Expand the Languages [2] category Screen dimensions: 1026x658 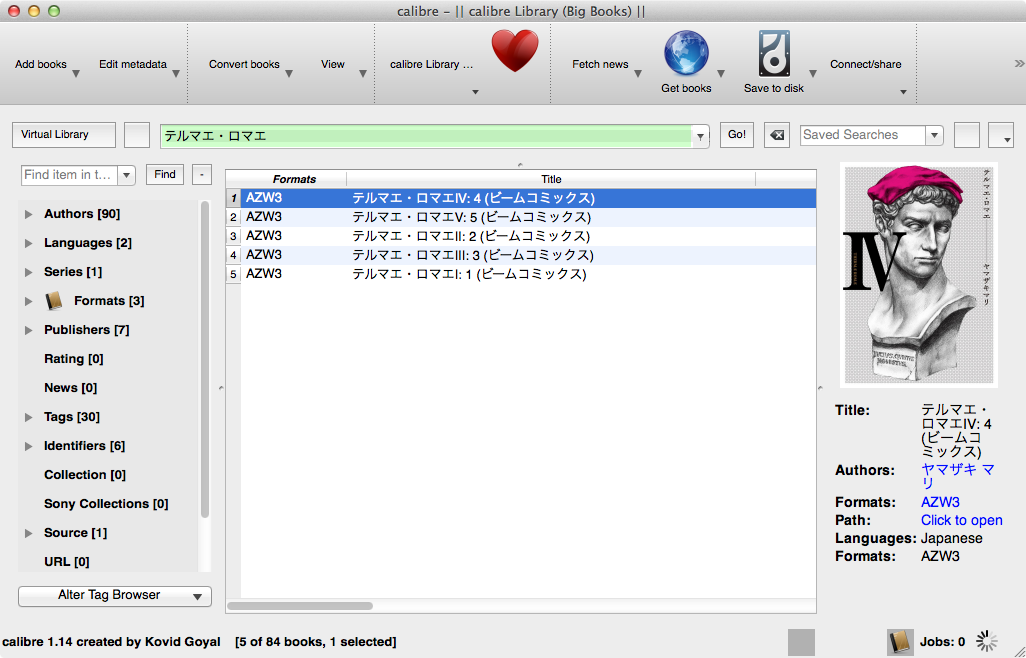29,243
